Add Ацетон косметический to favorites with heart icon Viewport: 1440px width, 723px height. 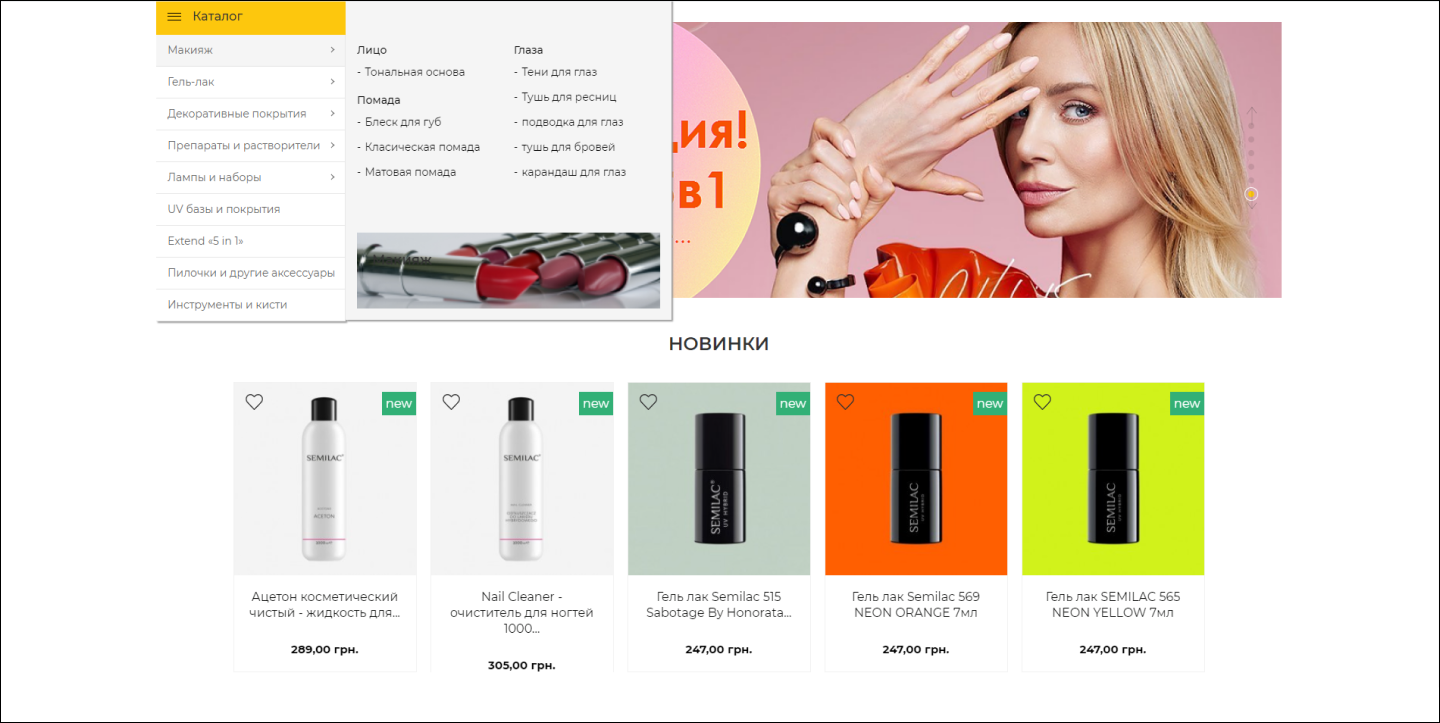point(254,402)
